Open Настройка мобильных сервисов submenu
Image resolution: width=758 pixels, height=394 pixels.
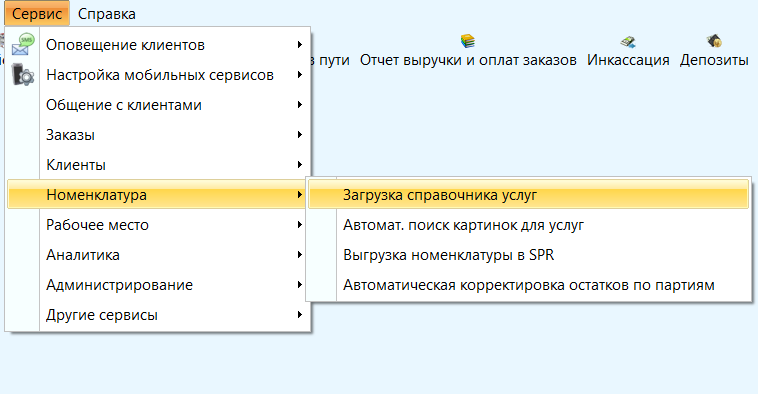(x=158, y=75)
